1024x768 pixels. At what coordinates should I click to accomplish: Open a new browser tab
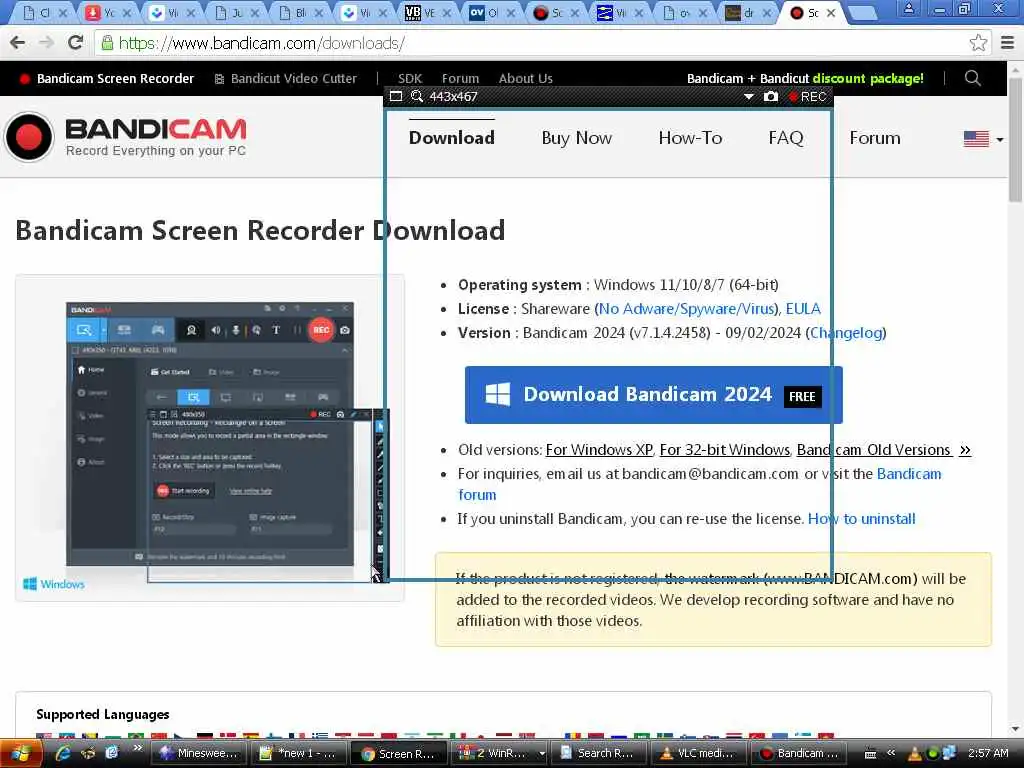coord(862,12)
